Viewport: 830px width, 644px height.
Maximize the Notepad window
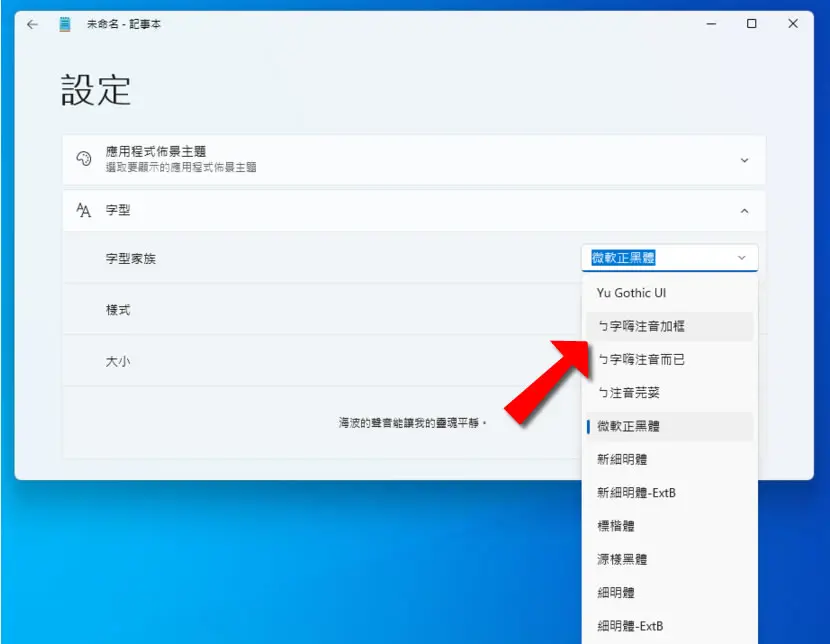click(x=751, y=24)
